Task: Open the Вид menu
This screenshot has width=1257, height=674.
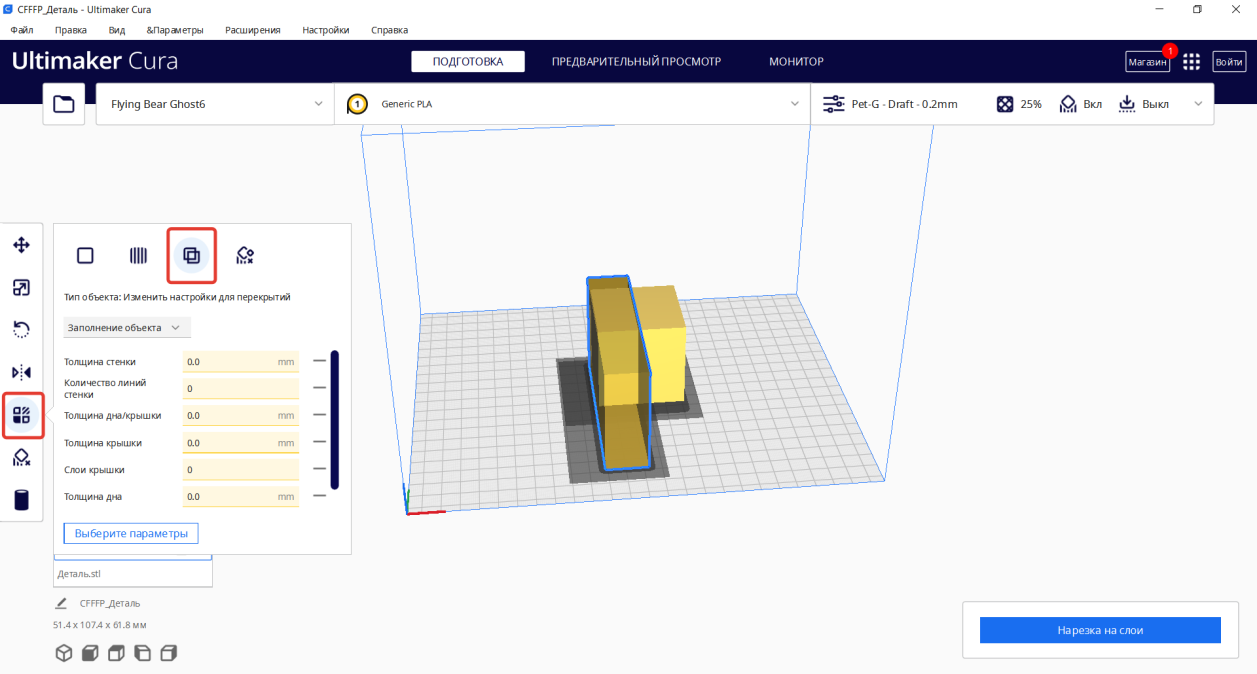Action: [x=116, y=30]
